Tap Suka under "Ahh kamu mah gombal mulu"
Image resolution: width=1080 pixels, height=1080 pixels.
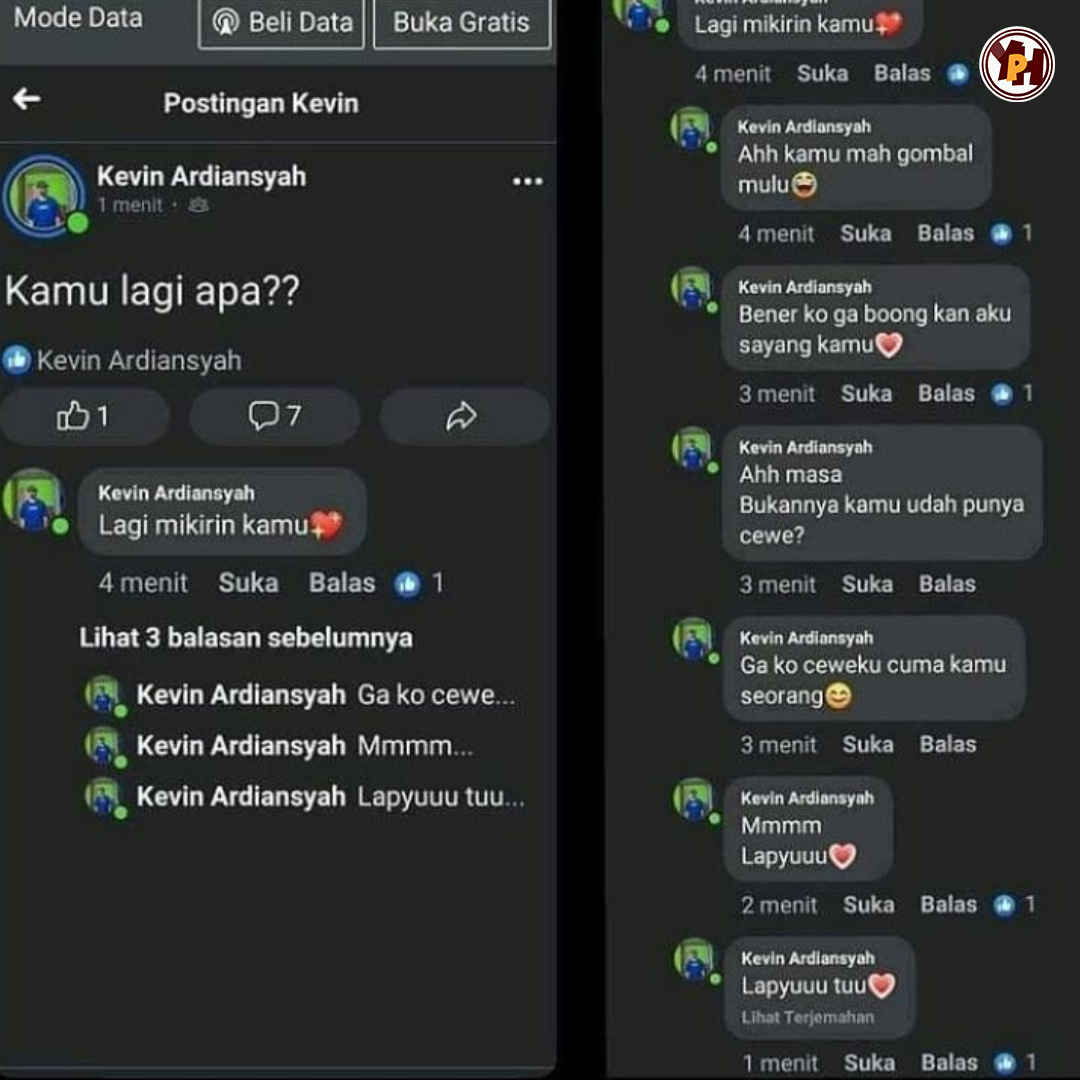(x=865, y=233)
